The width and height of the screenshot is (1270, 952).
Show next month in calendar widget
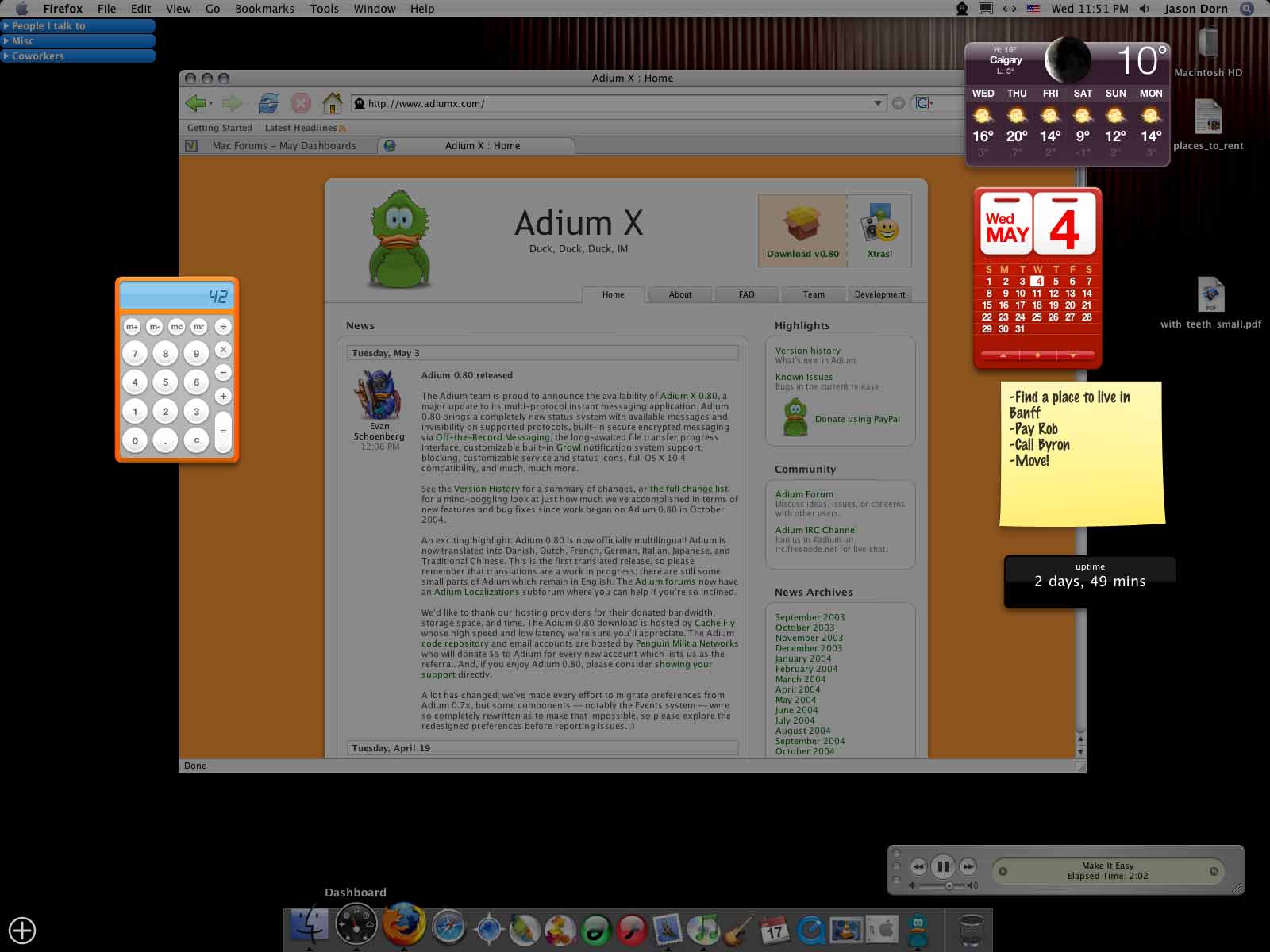[x=1073, y=355]
